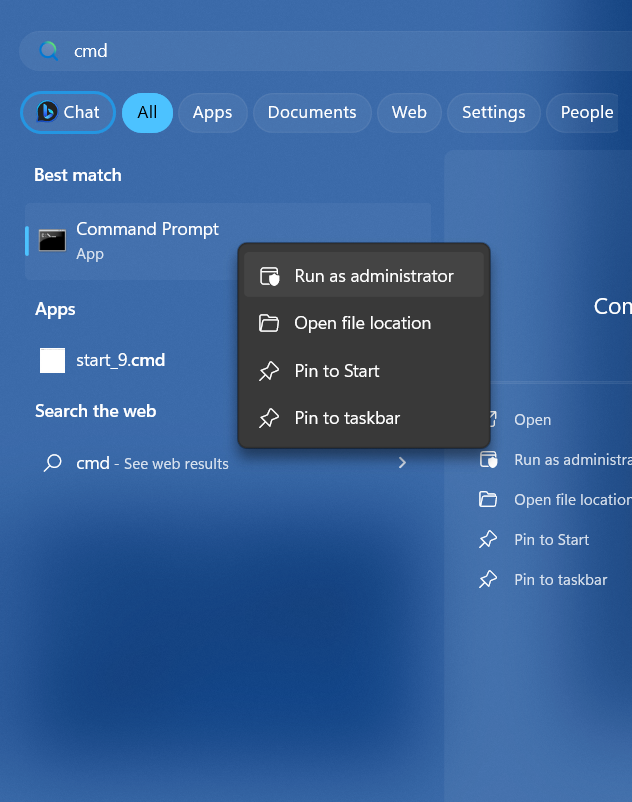Click the start_9.cmd file icon
632x802 pixels.
pos(52,360)
